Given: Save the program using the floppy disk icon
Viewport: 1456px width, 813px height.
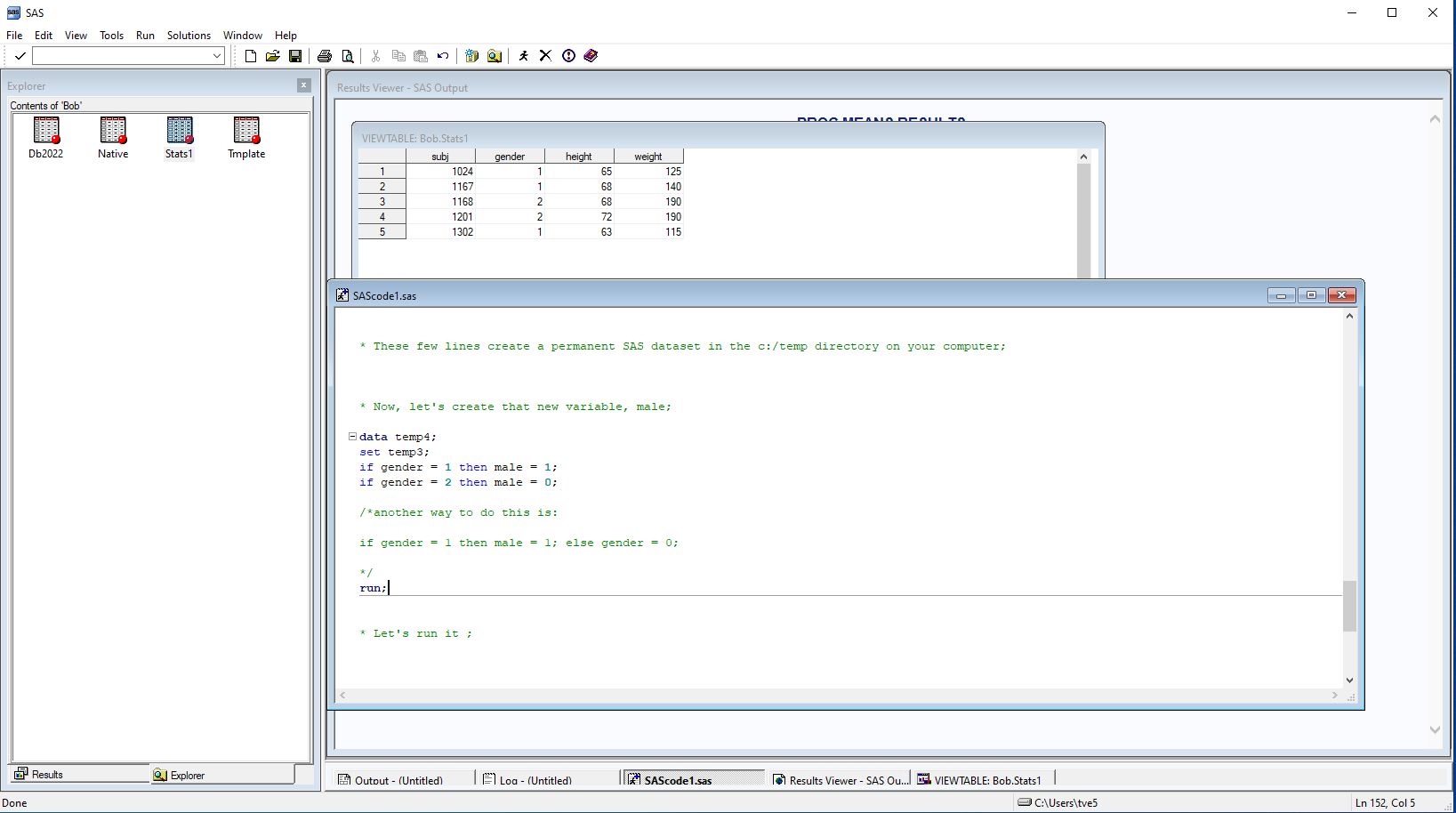Looking at the screenshot, I should pos(295,56).
